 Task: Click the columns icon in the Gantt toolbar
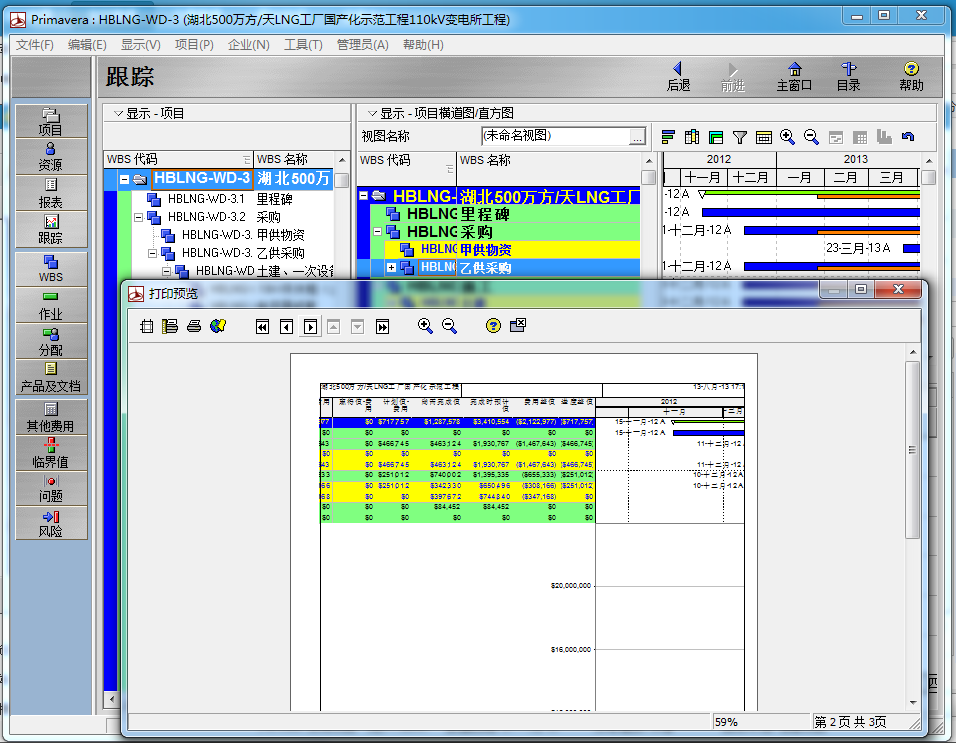[692, 137]
